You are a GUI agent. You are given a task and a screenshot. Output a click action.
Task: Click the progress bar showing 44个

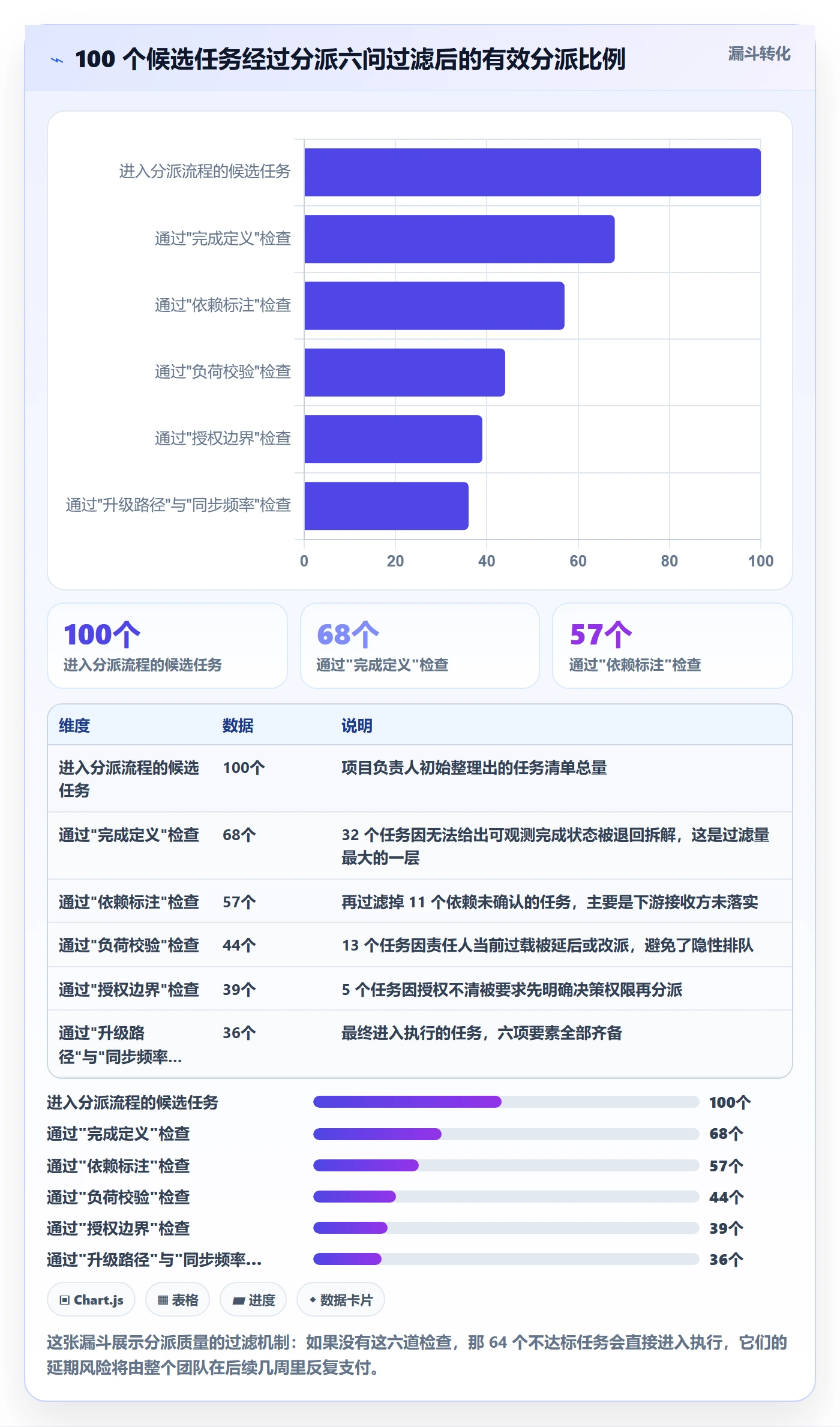pyautogui.click(x=506, y=1197)
